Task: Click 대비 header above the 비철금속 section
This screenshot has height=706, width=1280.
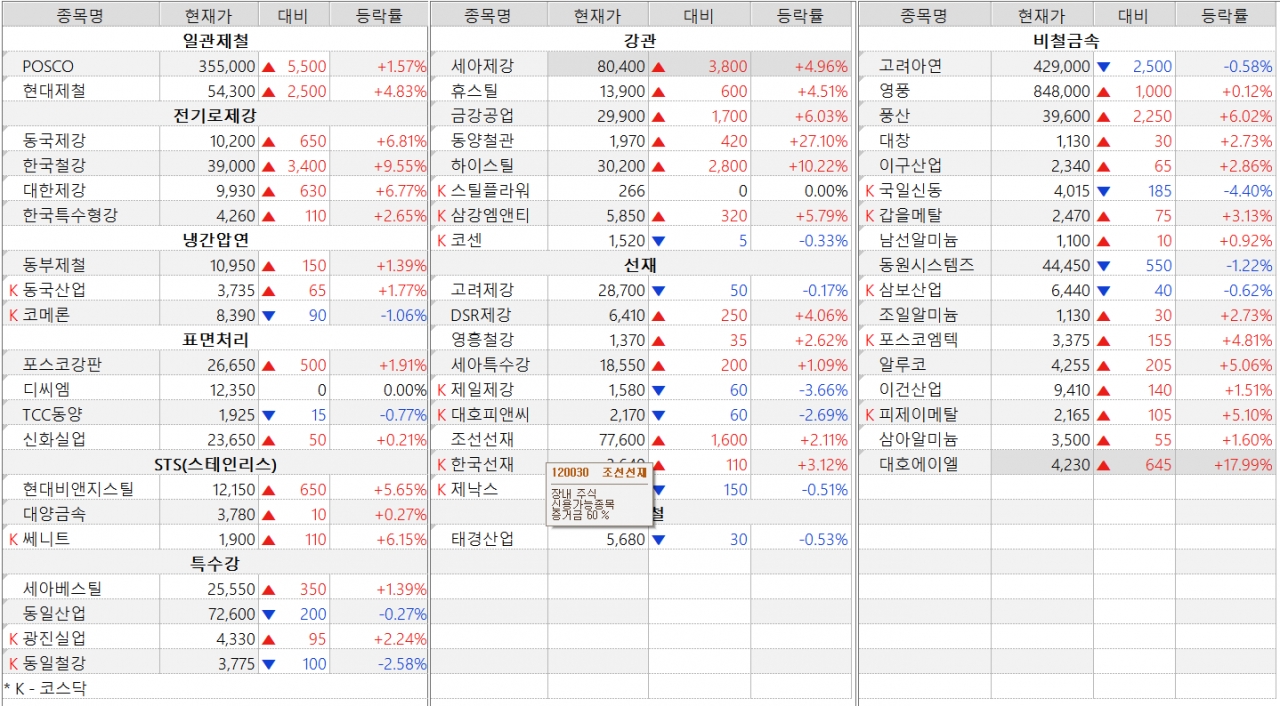Action: 1133,16
